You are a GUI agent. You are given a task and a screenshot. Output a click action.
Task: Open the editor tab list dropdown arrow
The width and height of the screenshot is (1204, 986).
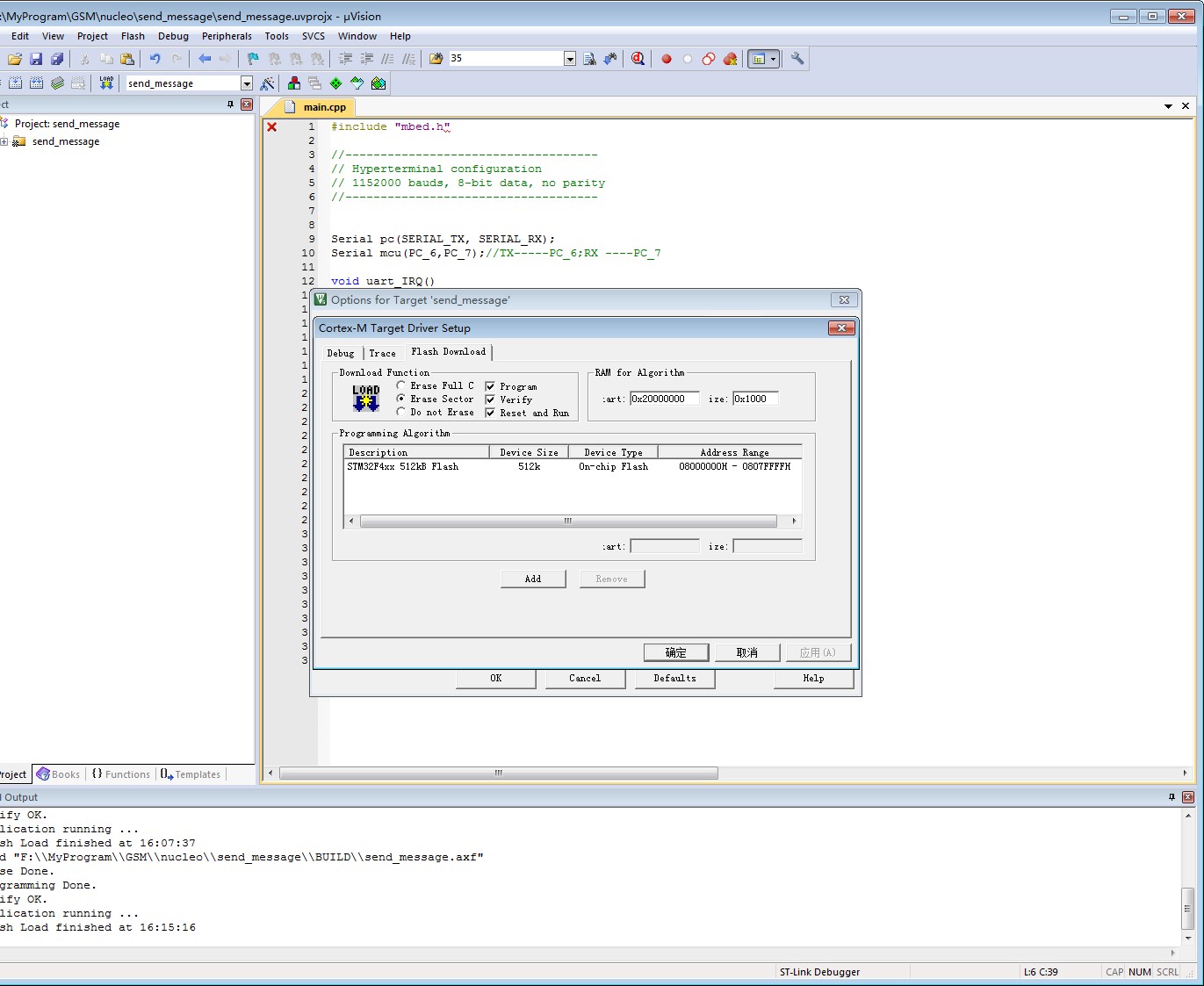[1168, 106]
